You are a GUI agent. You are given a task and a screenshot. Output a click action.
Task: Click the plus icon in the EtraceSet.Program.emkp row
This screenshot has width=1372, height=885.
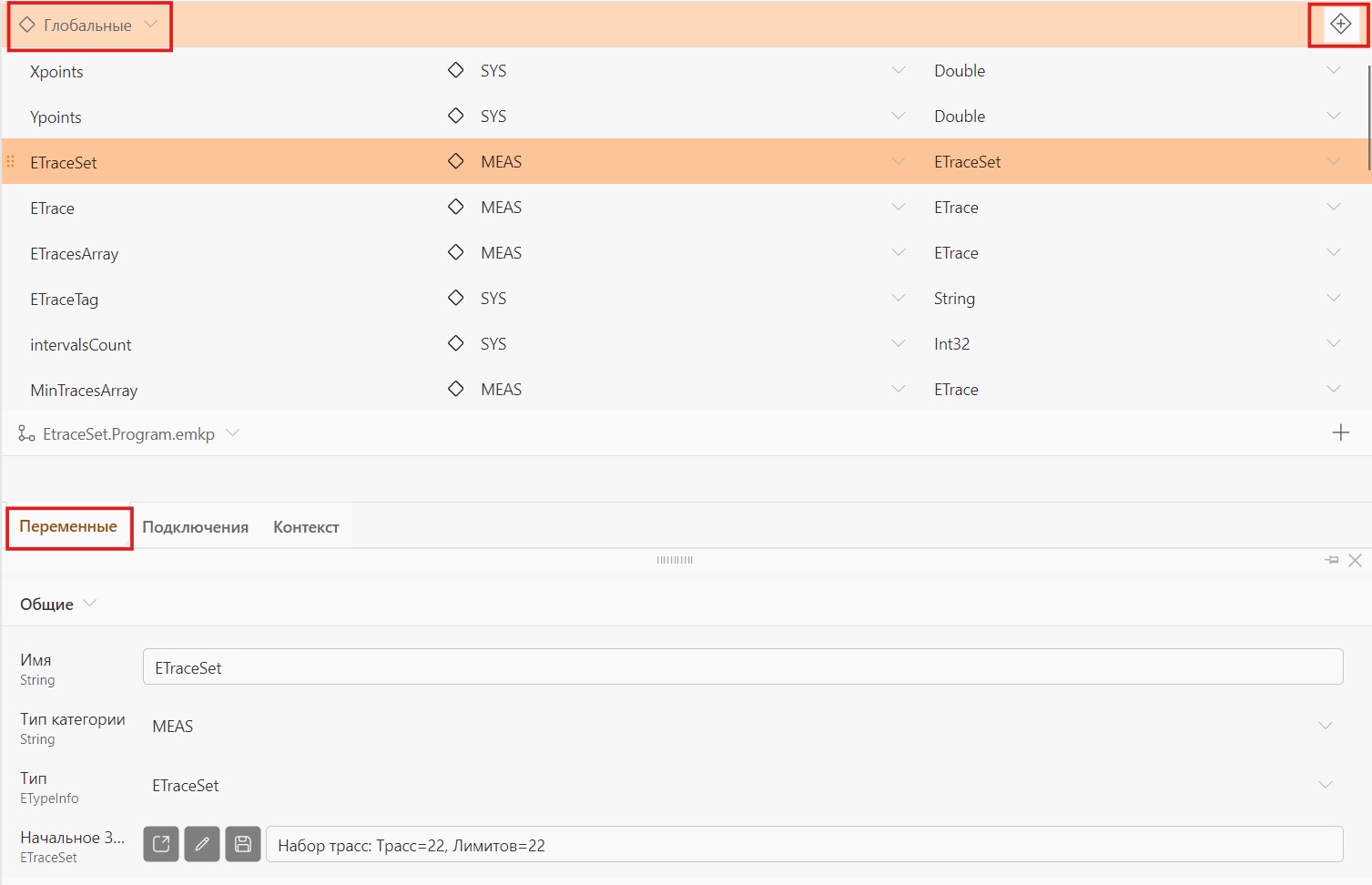tap(1340, 432)
